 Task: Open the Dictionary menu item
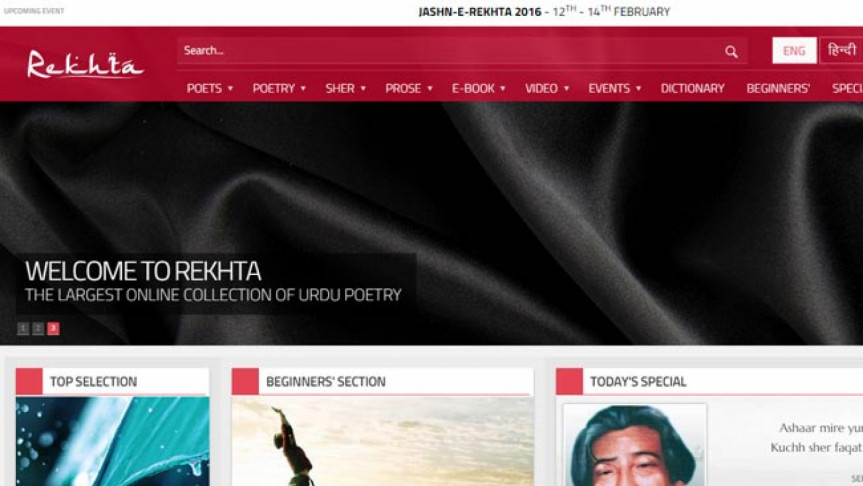click(x=692, y=88)
